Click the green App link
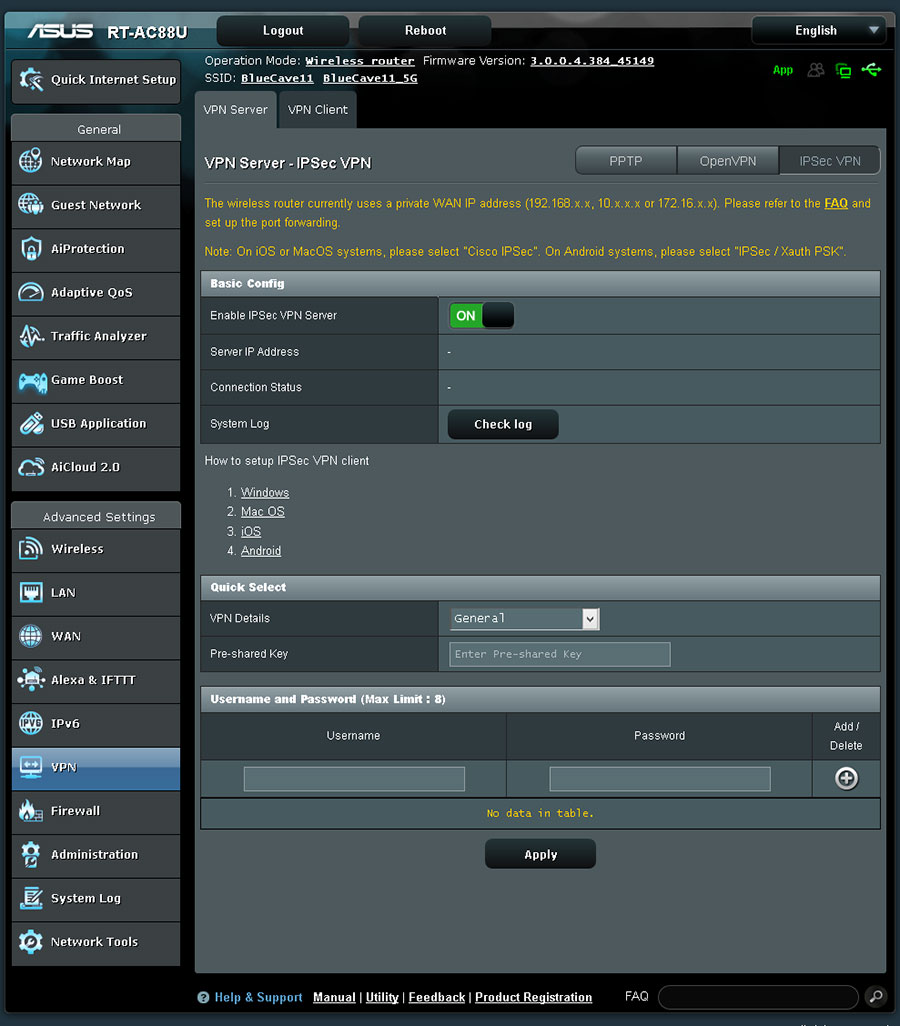 (x=783, y=70)
